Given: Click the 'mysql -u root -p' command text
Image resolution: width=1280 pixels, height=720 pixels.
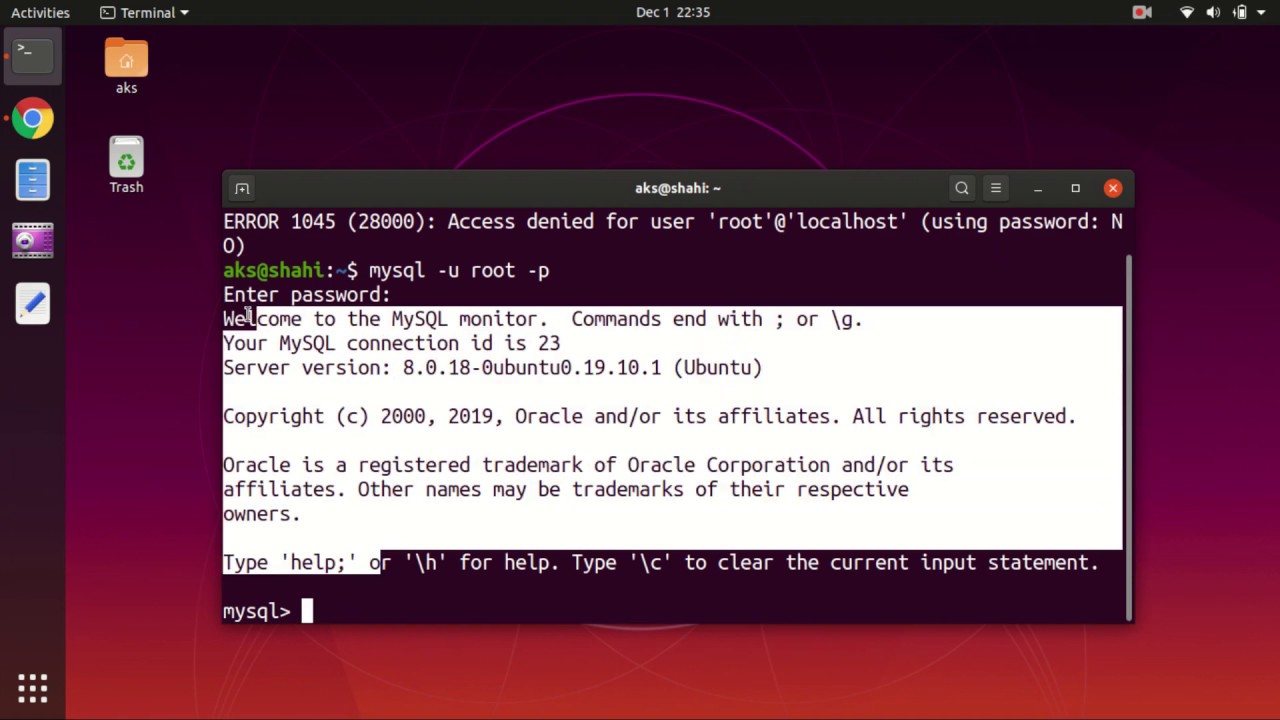Looking at the screenshot, I should [x=459, y=270].
